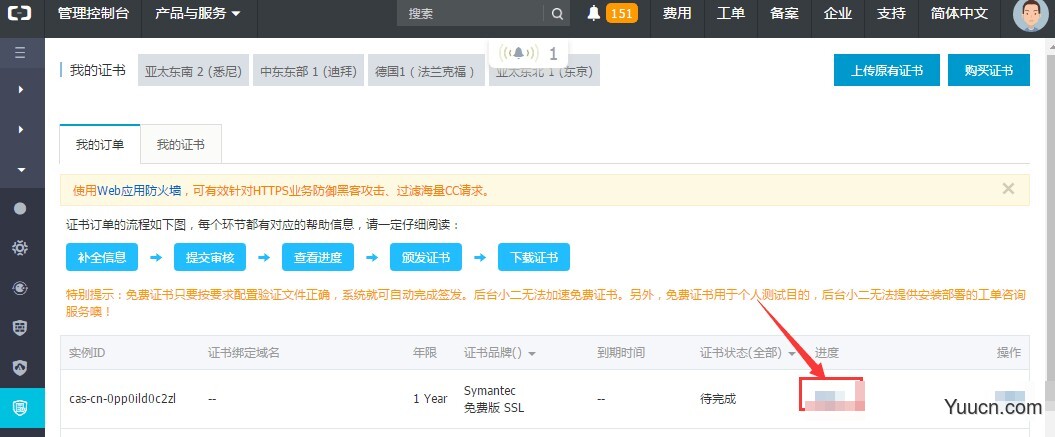The height and width of the screenshot is (437, 1055).
Task: Click the 查看进度 step button
Action: click(x=318, y=257)
